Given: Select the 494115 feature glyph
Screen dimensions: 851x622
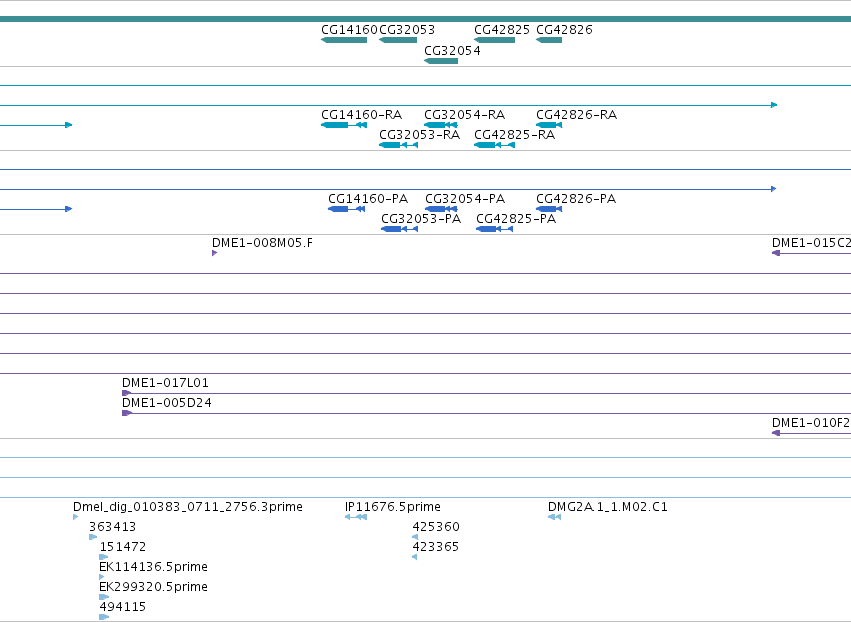Looking at the screenshot, I should tap(104, 617).
